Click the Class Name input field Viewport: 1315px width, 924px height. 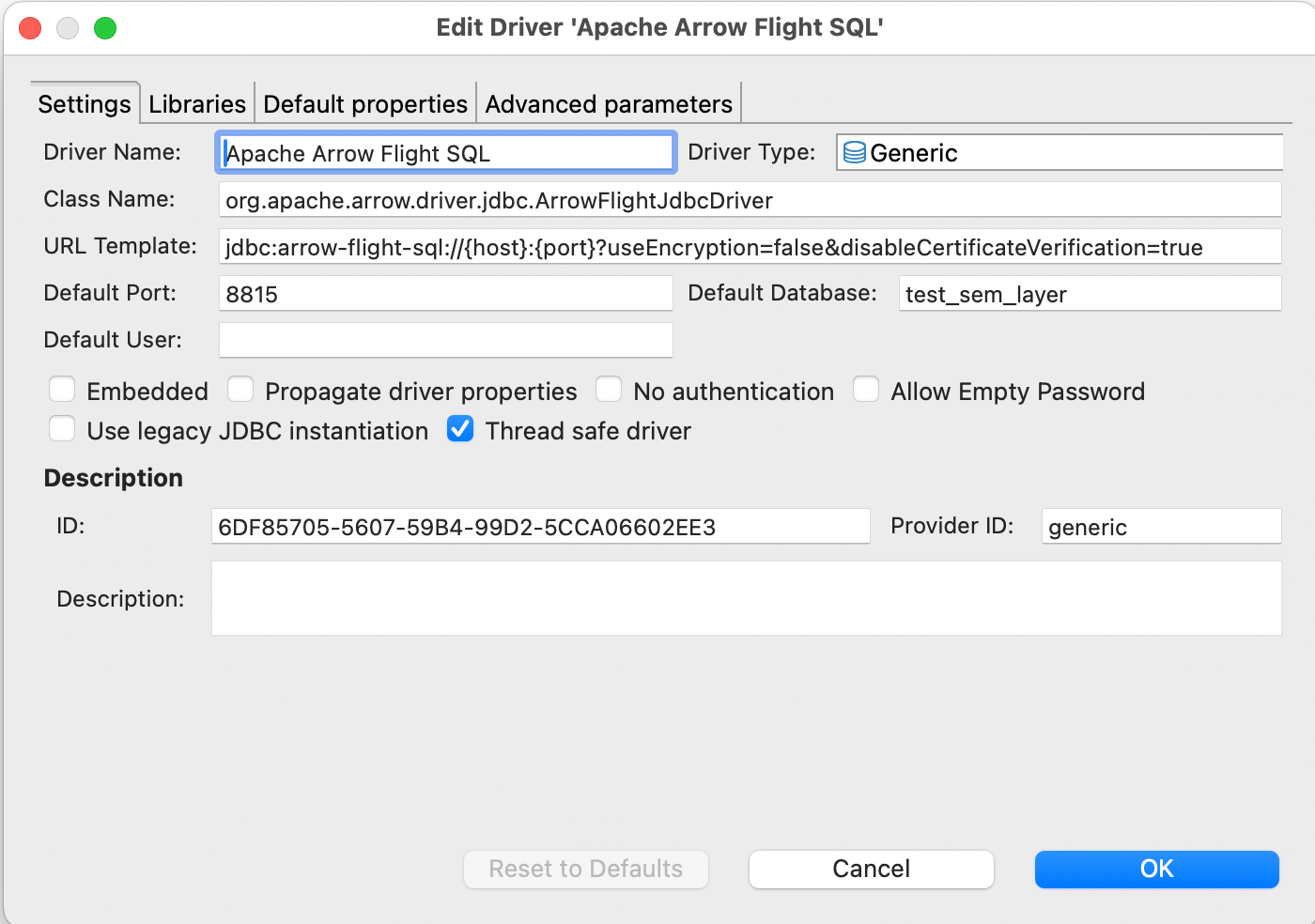pos(750,199)
